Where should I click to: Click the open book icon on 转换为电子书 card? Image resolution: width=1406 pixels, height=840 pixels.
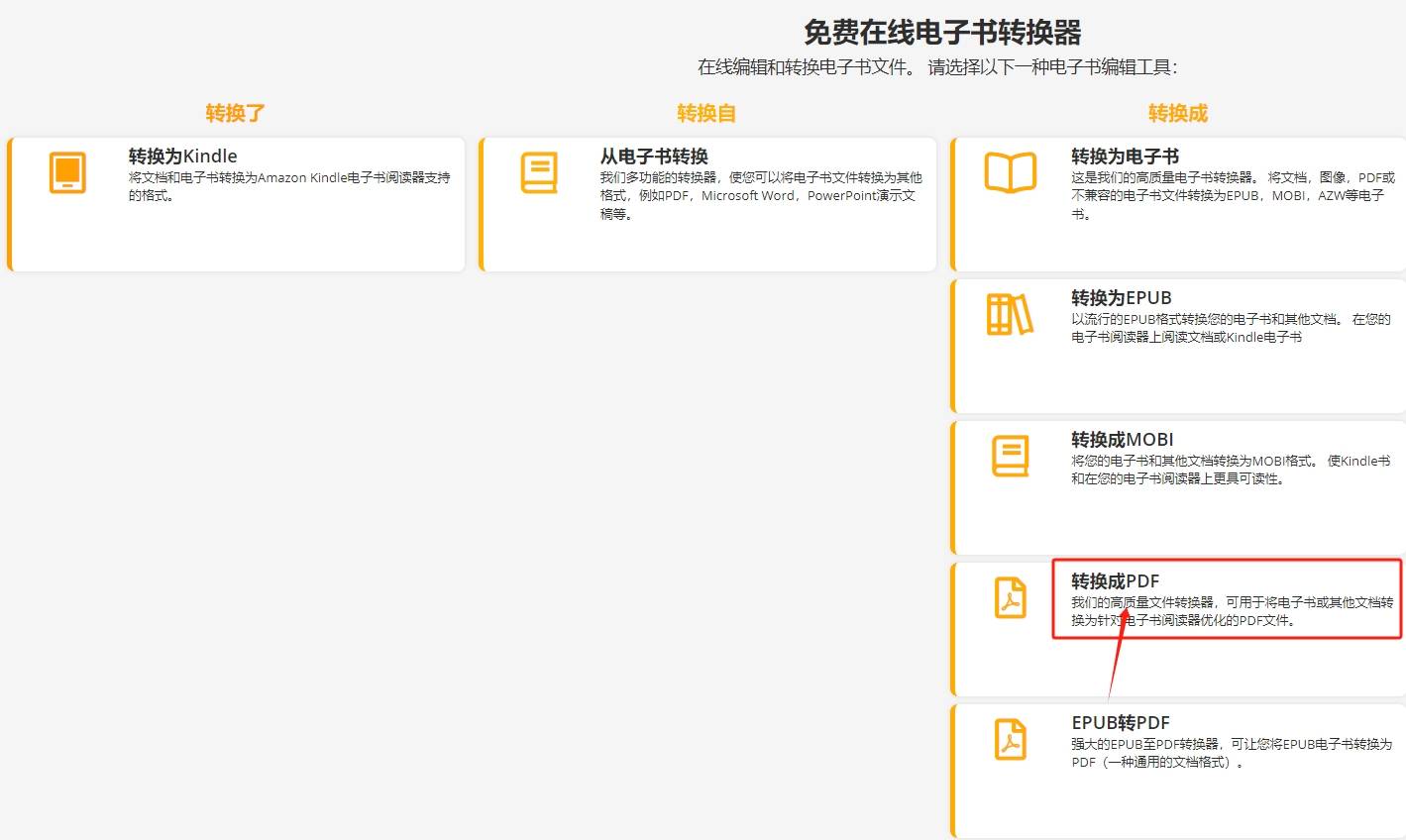(1010, 170)
